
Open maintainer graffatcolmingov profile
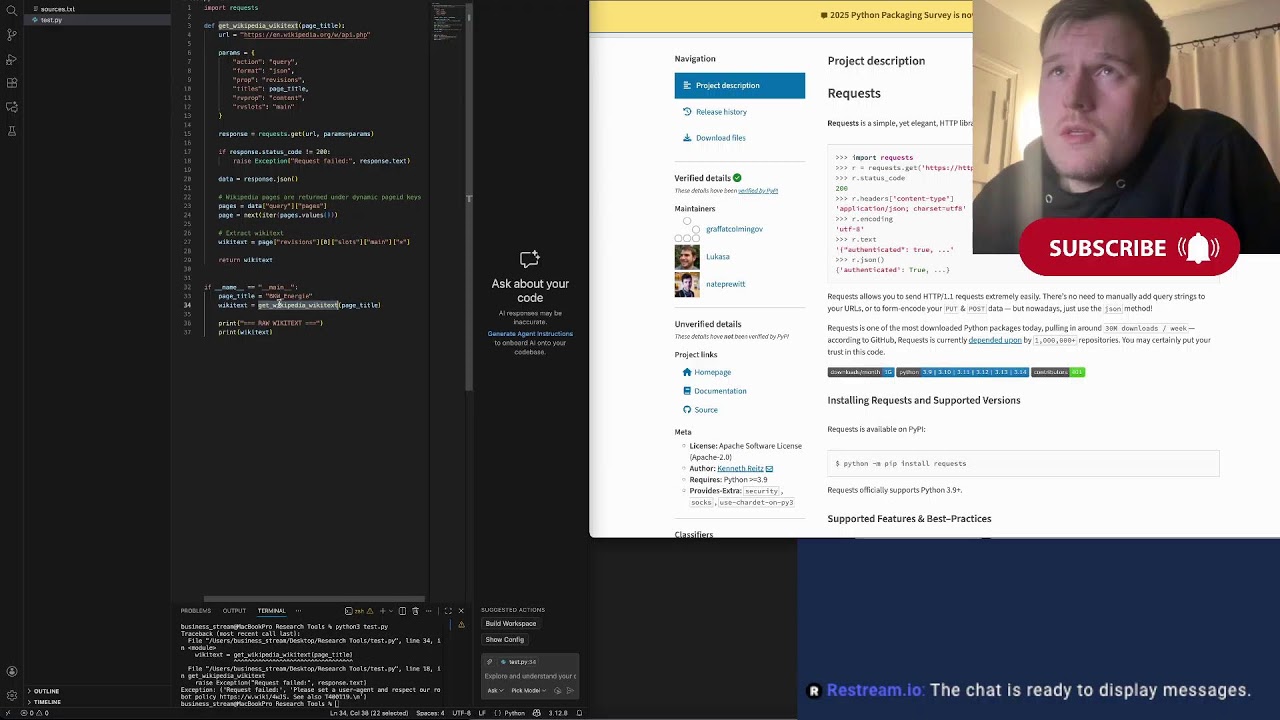734,229
